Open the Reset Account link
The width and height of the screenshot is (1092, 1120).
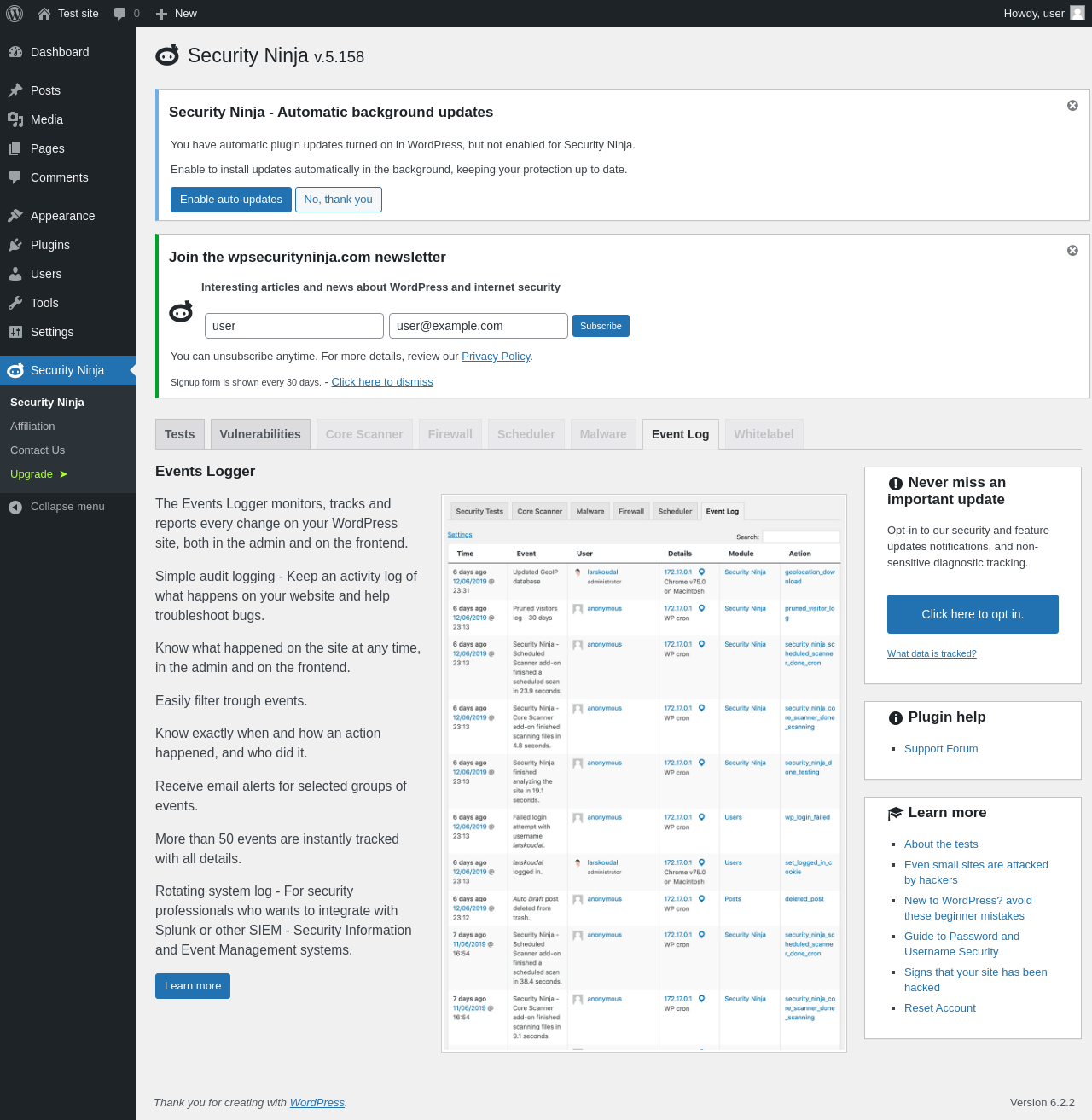coord(940,1008)
